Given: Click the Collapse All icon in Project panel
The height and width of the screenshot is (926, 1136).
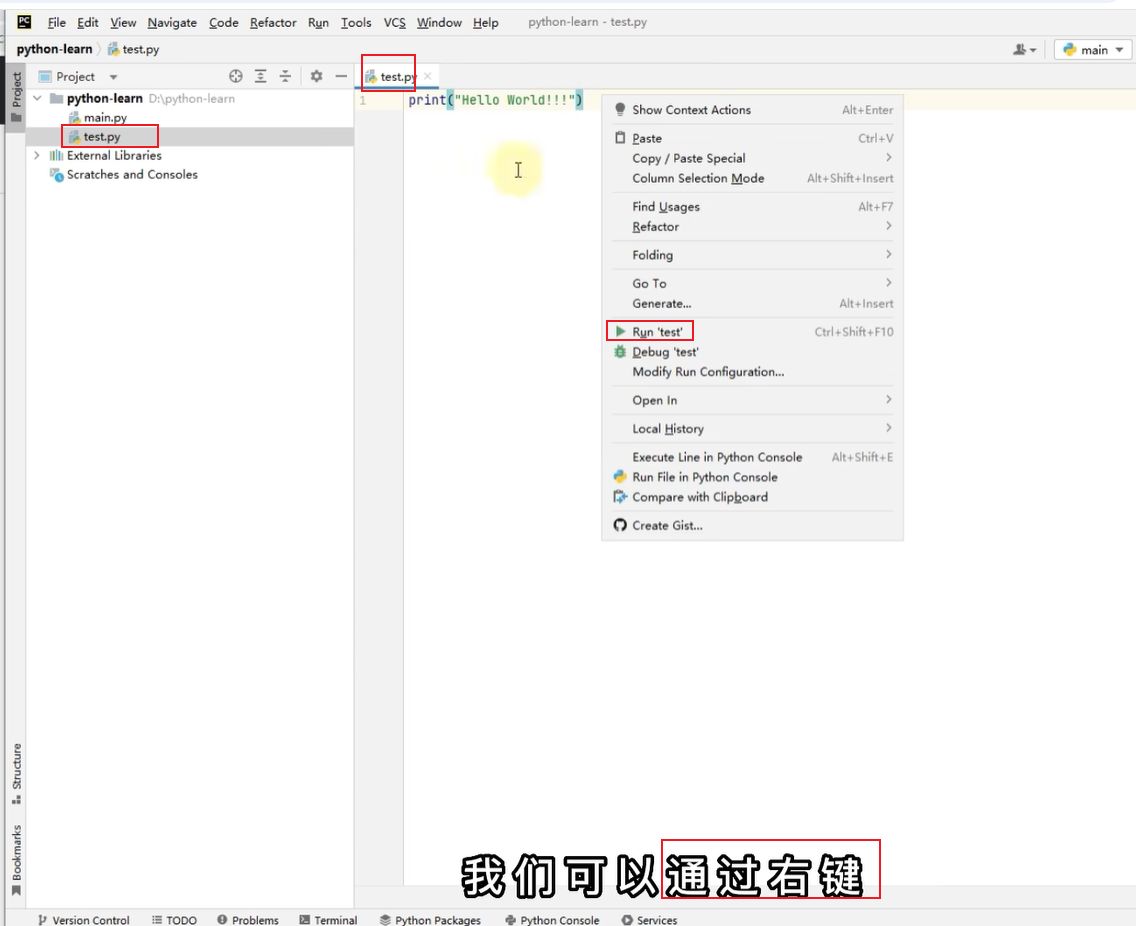Looking at the screenshot, I should pyautogui.click(x=285, y=76).
